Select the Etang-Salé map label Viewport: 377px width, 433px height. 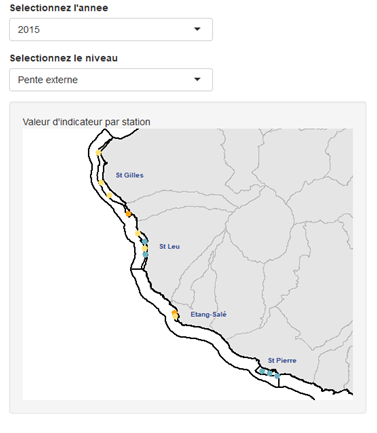(208, 314)
